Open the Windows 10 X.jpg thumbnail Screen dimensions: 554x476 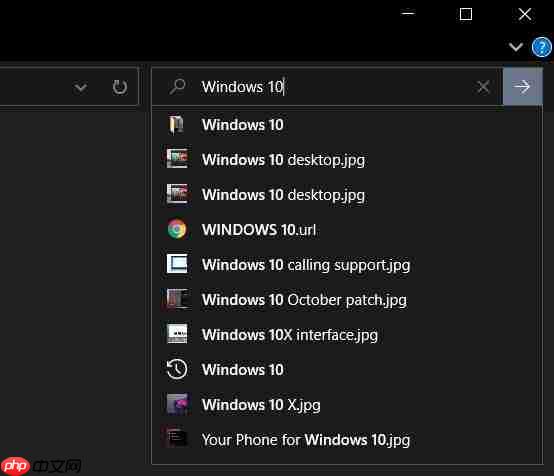coord(177,404)
